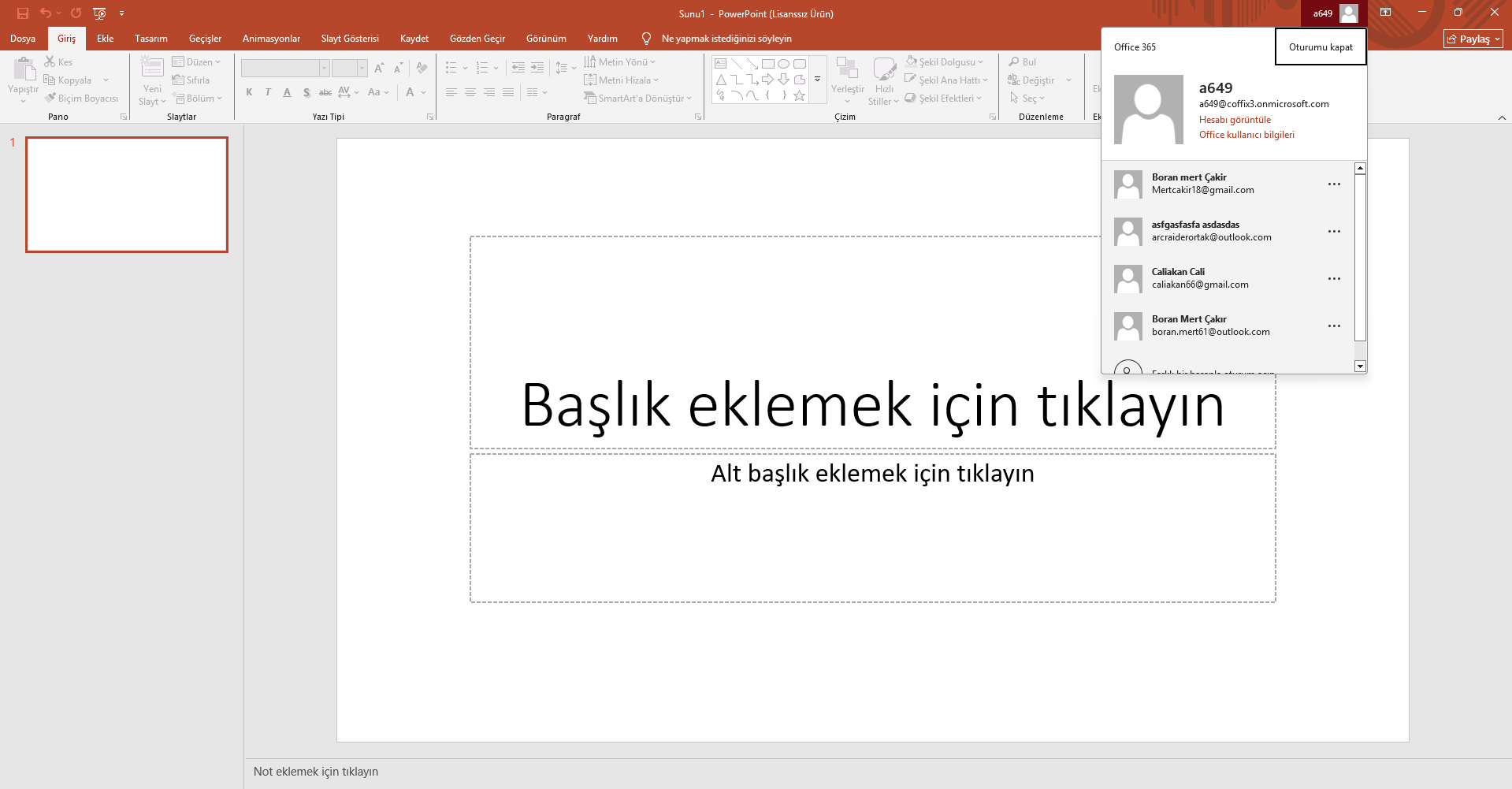
Task: Switch to the Geçişler tab
Action: (x=205, y=39)
